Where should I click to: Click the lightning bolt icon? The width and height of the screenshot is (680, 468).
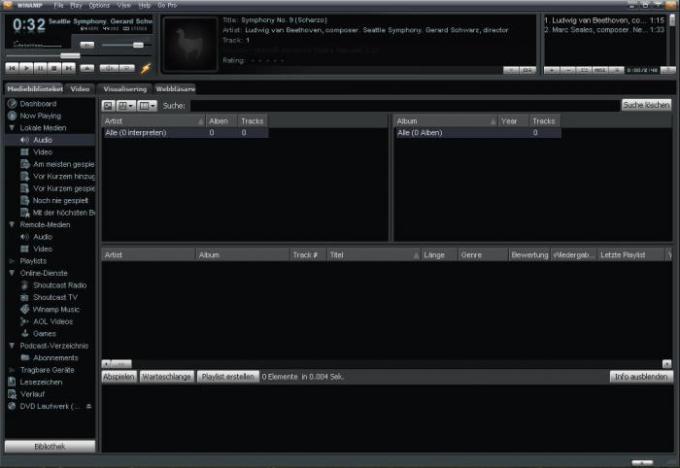(146, 68)
